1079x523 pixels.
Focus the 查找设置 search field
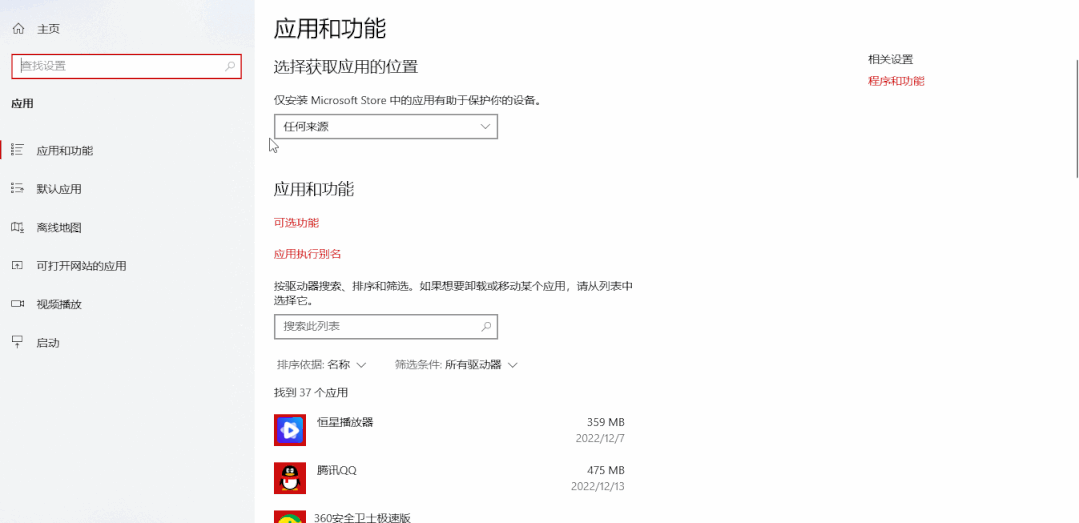coord(127,66)
